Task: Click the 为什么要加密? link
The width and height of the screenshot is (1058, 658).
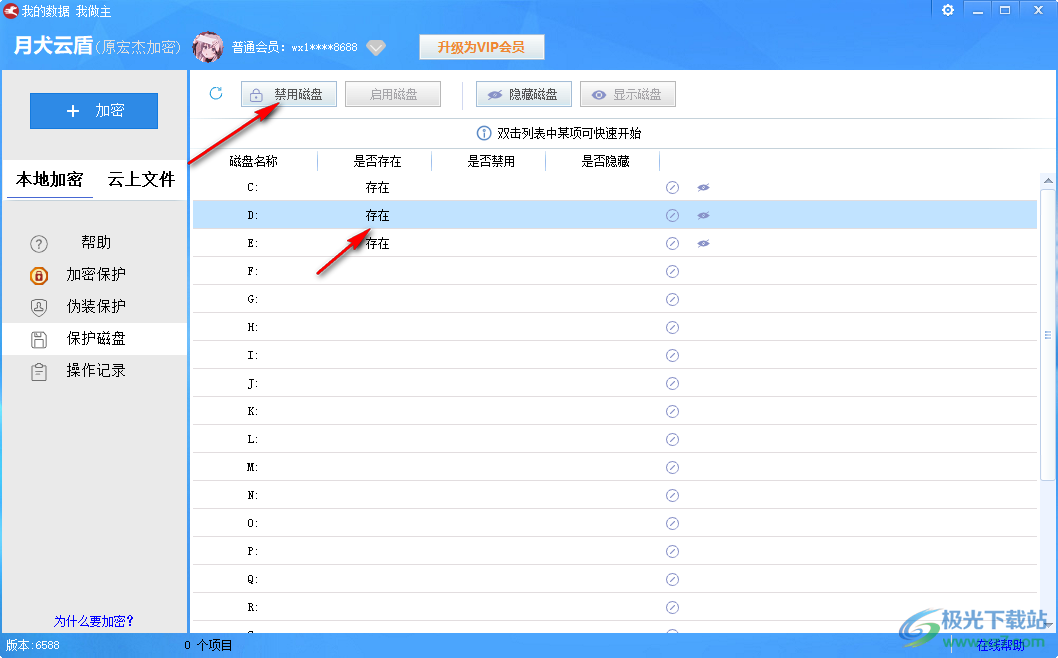Action: (94, 621)
